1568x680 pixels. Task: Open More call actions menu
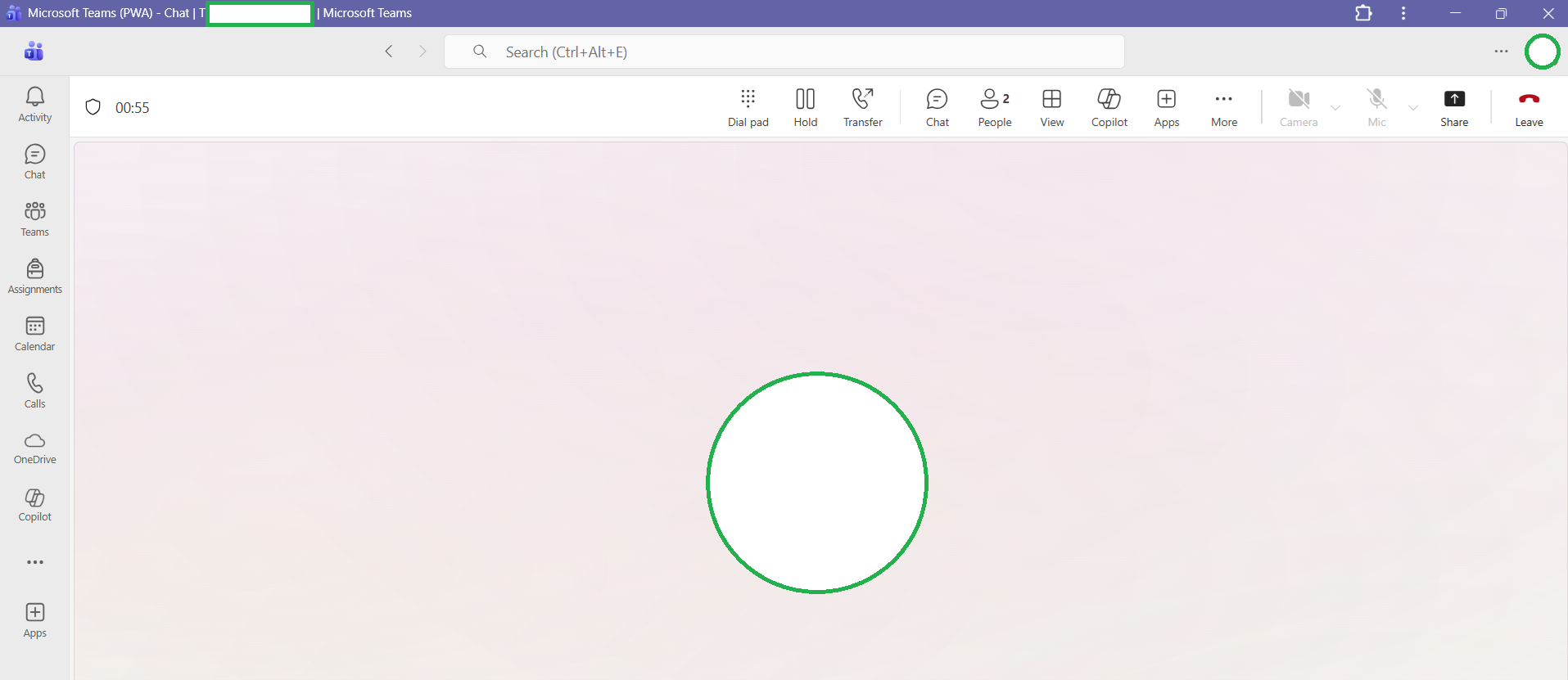1224,108
